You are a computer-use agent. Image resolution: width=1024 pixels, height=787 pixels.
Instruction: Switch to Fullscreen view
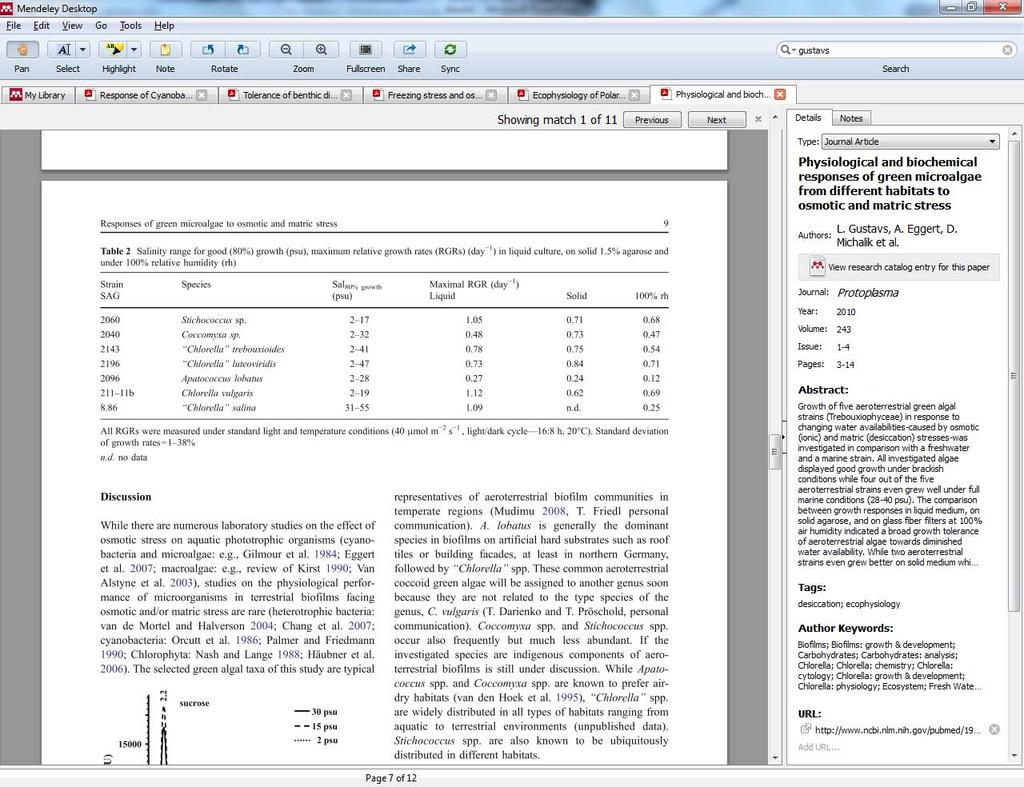coord(366,50)
